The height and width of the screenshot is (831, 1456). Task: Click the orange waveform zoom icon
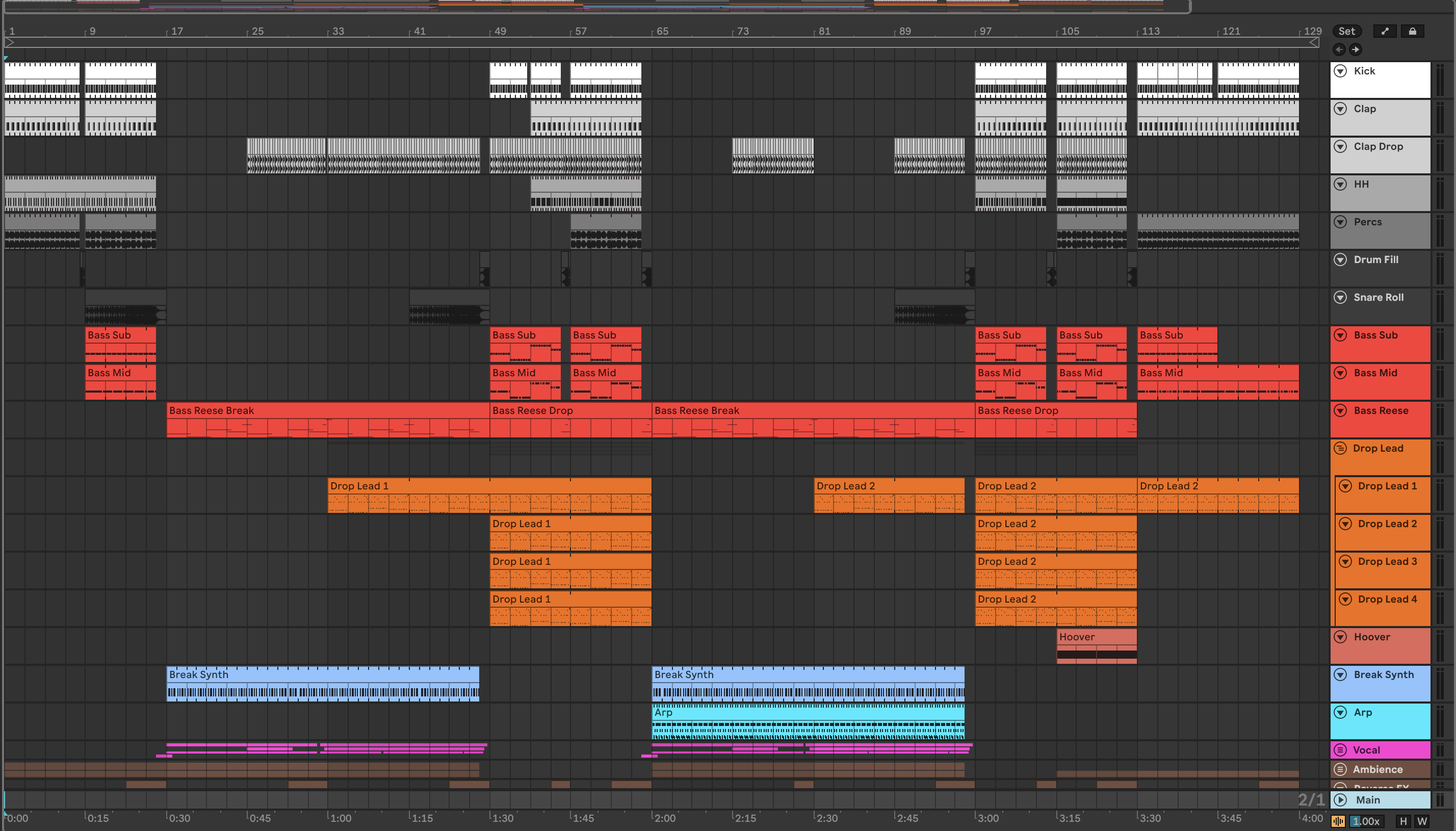[x=1338, y=821]
